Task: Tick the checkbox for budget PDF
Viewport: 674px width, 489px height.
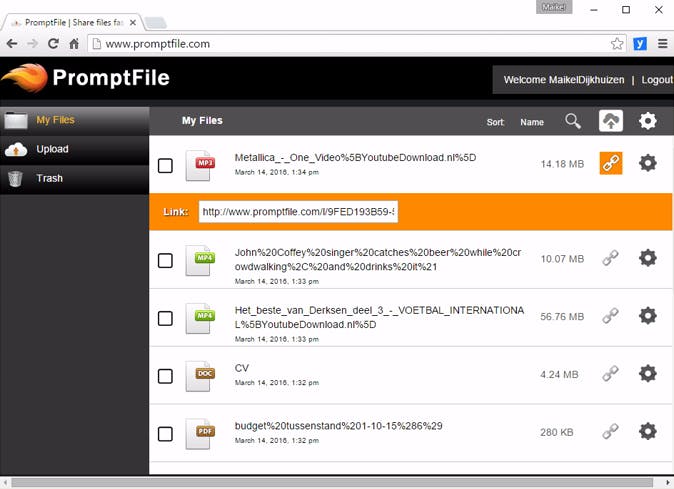Action: (165, 434)
